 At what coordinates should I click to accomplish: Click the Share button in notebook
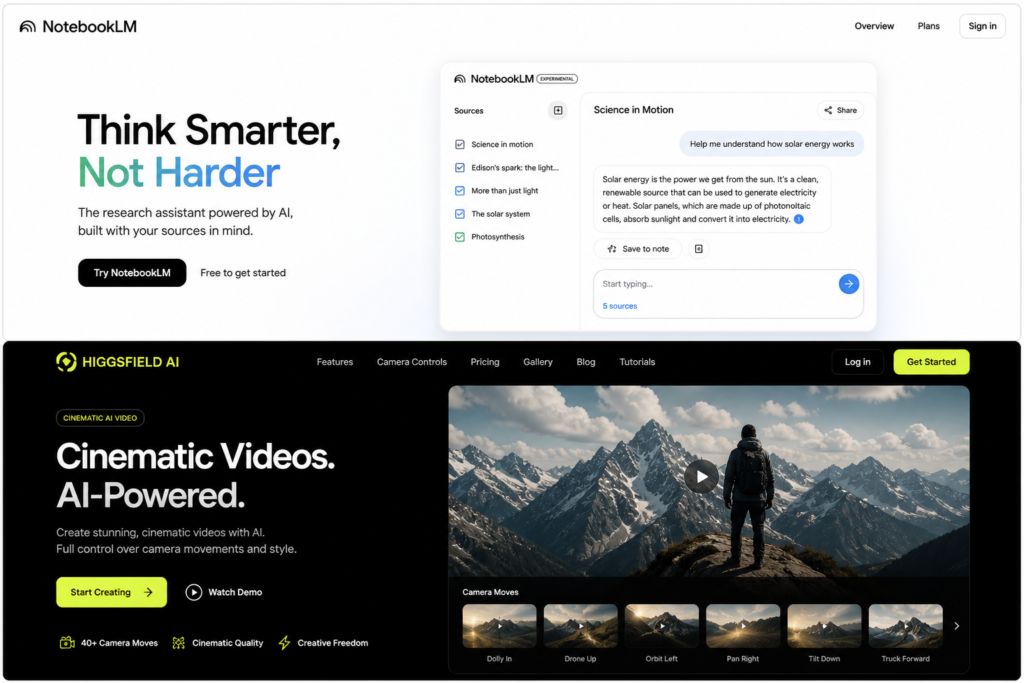tap(840, 110)
